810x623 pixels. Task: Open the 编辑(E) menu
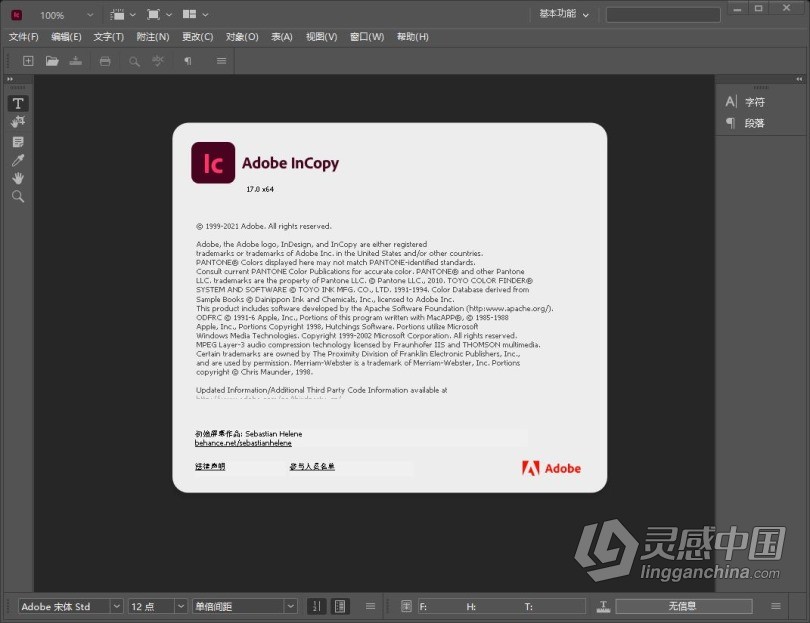tap(66, 37)
